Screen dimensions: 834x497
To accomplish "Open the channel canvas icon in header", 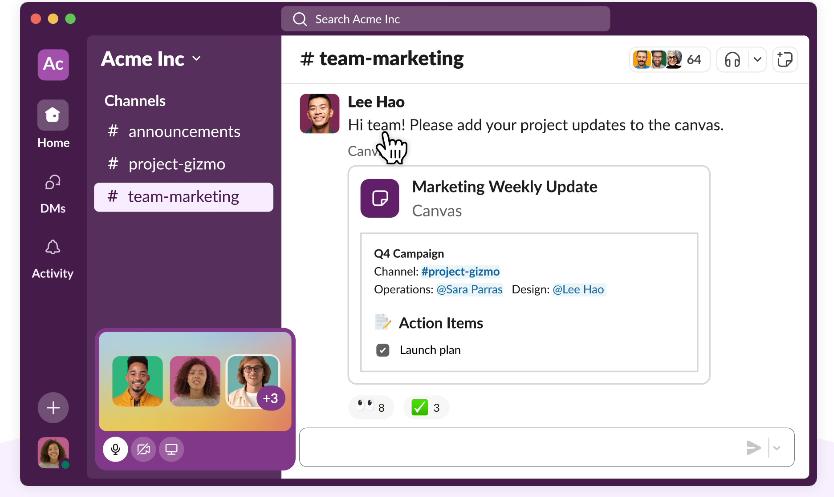I will [785, 60].
